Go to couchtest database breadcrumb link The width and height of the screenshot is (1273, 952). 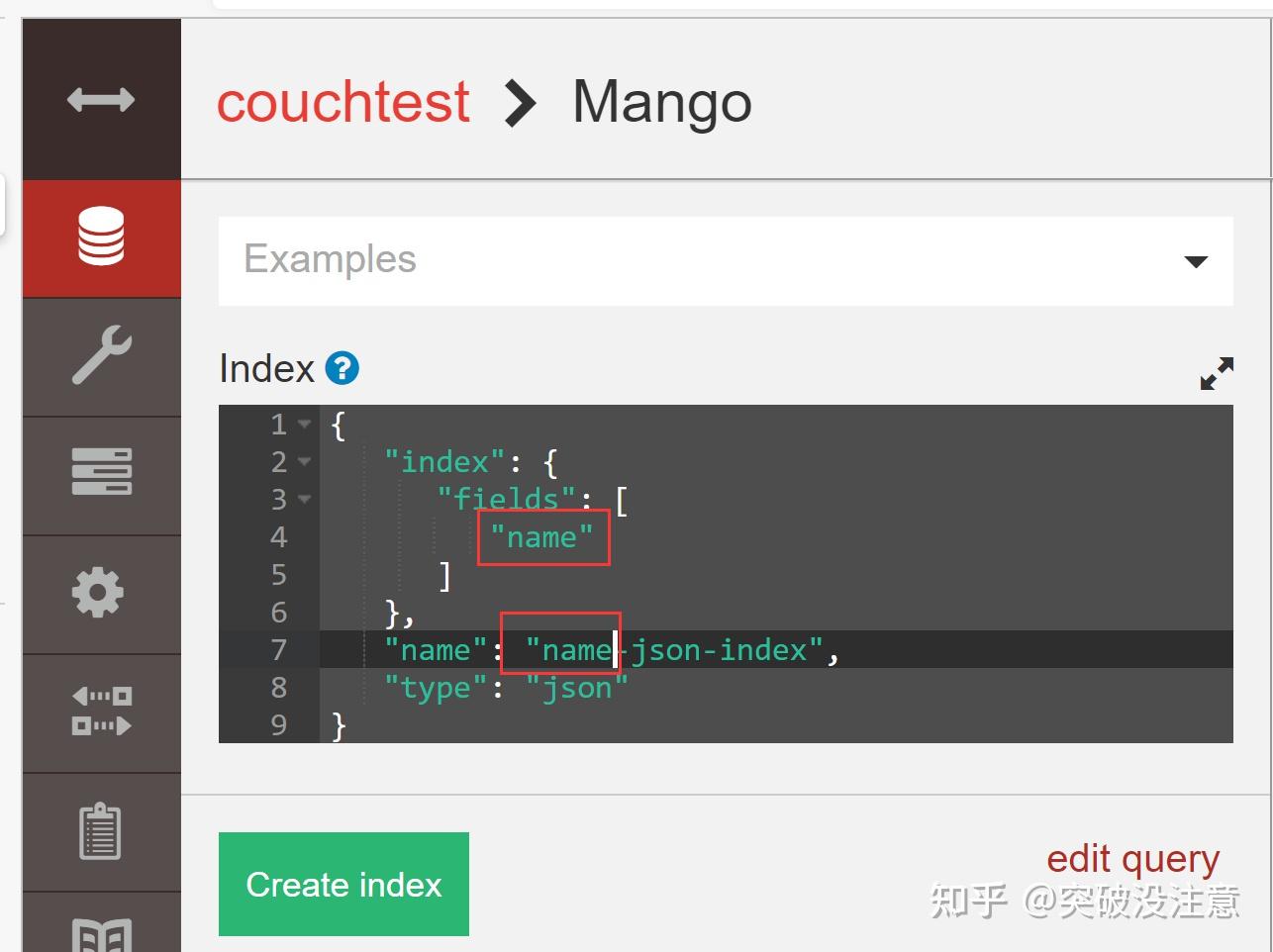click(x=343, y=102)
